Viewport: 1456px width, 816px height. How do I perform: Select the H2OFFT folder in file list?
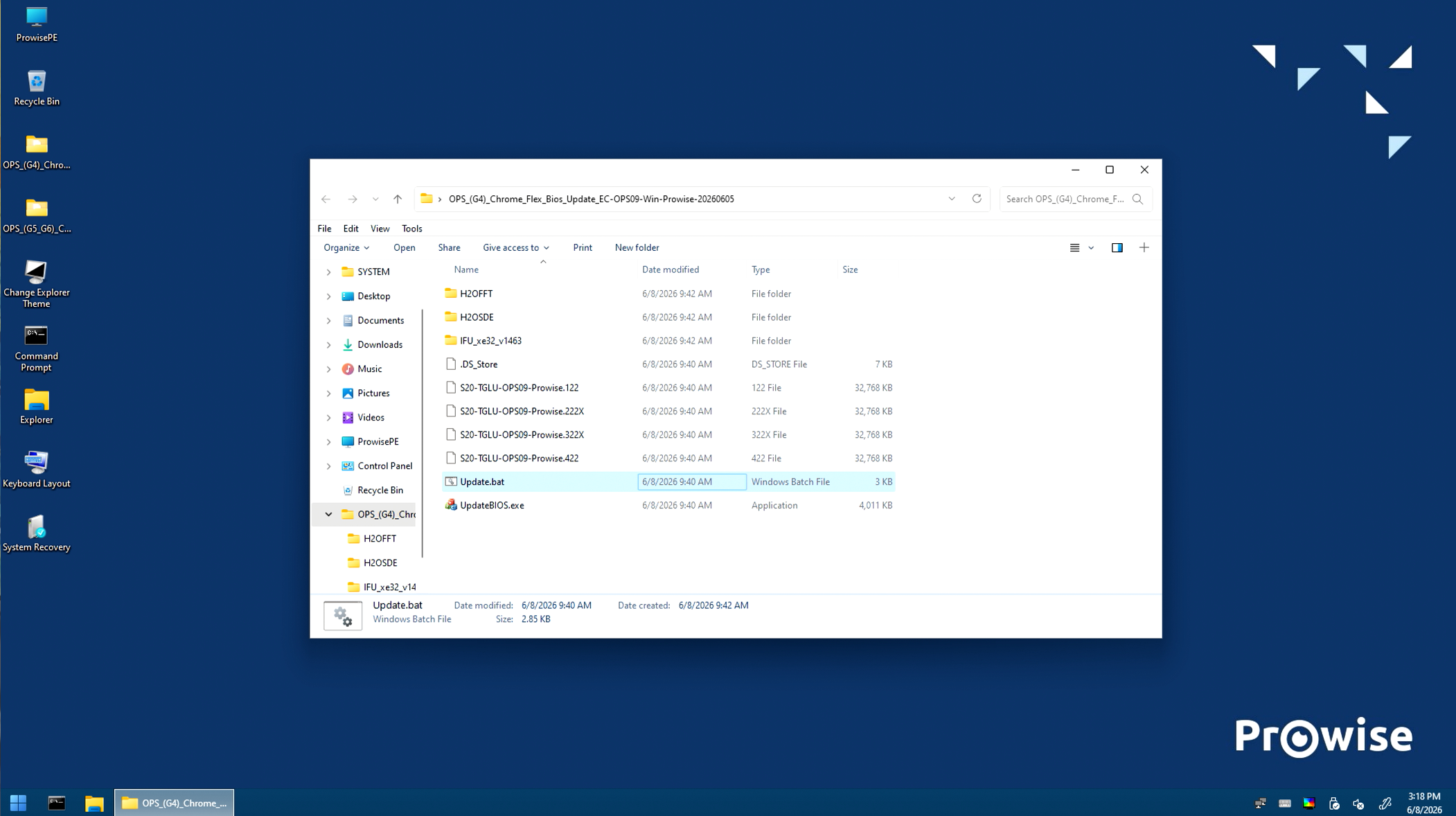(x=668, y=294)
